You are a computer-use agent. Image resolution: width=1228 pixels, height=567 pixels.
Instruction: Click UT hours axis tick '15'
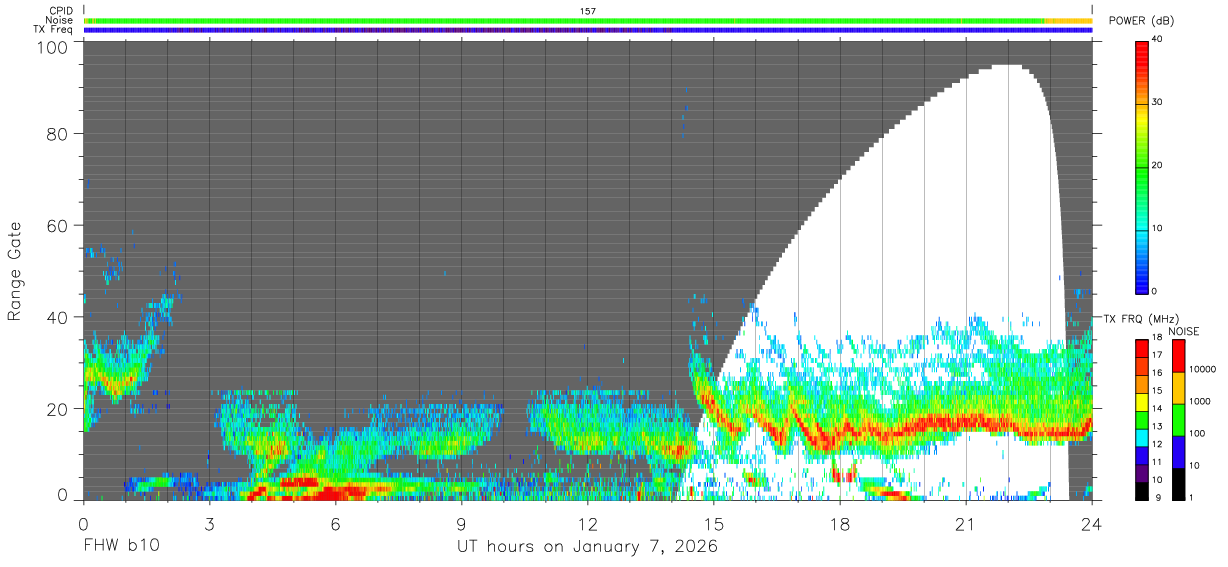pos(714,523)
